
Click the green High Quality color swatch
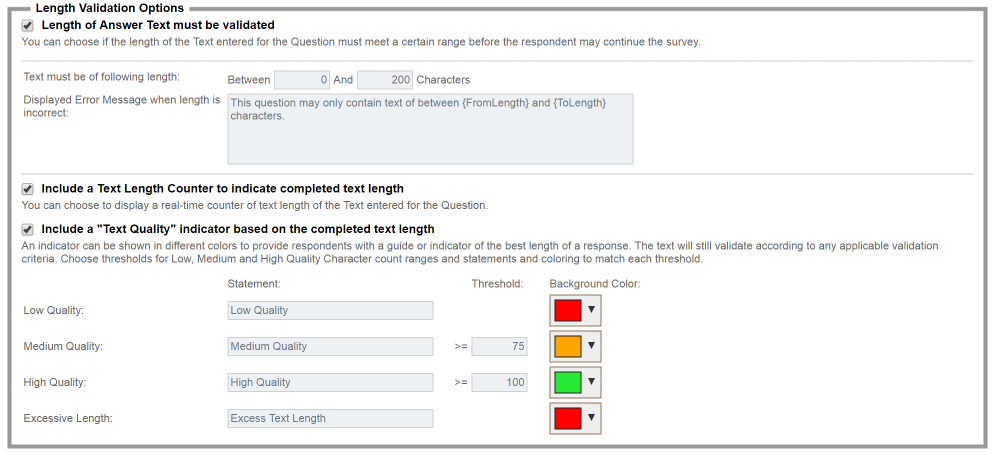click(x=567, y=382)
